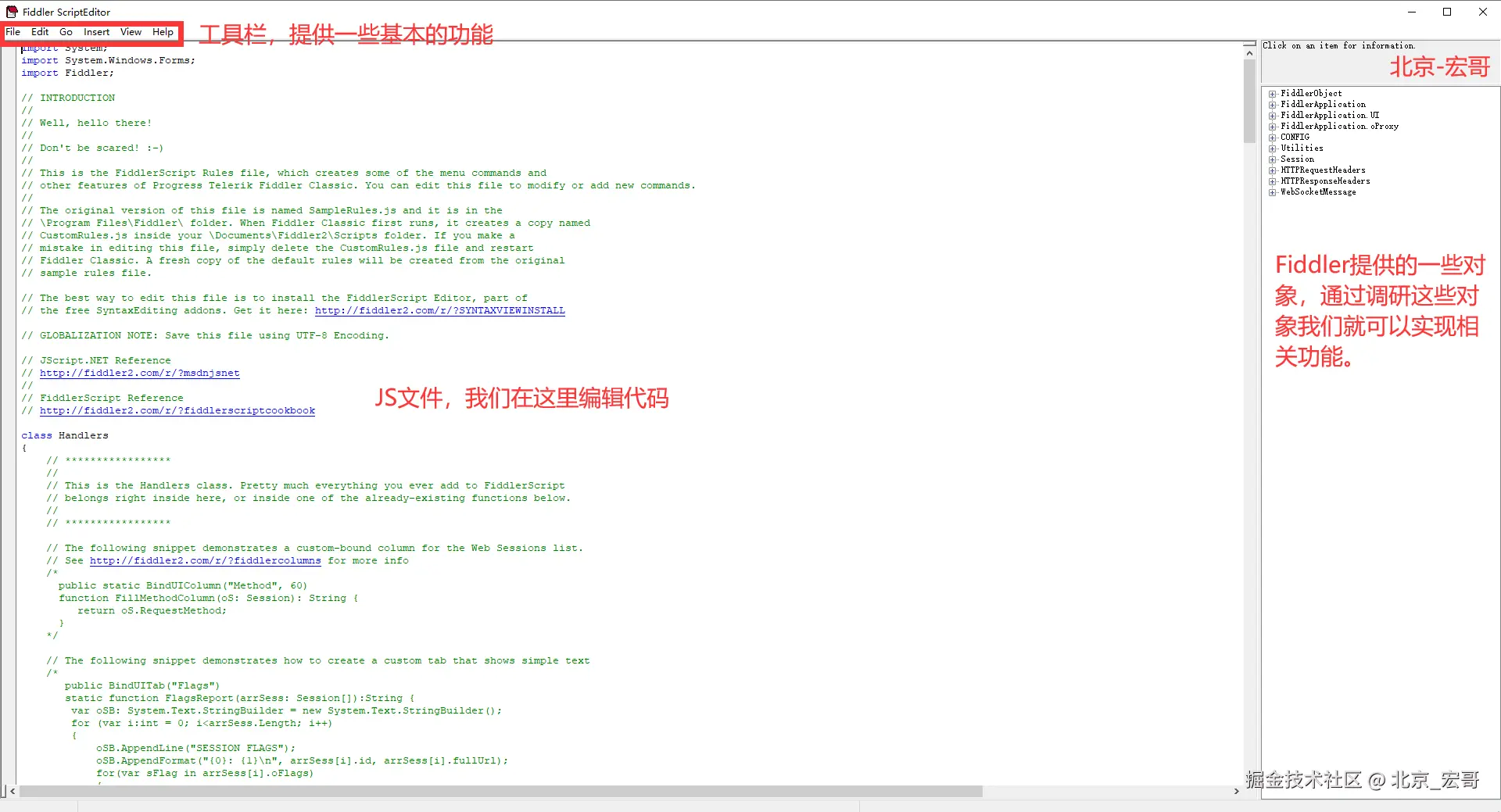Viewport: 1501px width, 812px height.
Task: Click the 'class Handlers' line in the editor
Action: click(65, 435)
